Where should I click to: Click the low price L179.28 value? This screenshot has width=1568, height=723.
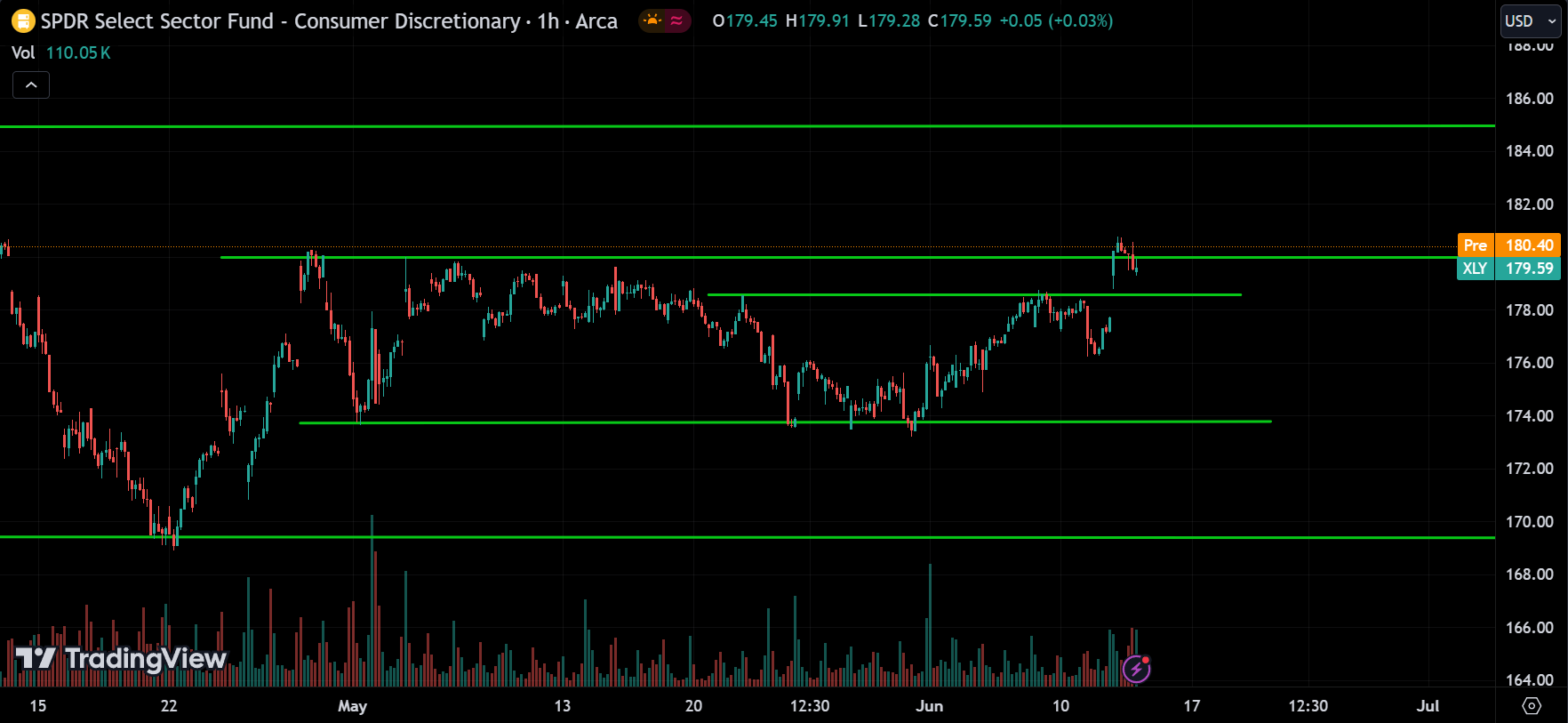(889, 20)
